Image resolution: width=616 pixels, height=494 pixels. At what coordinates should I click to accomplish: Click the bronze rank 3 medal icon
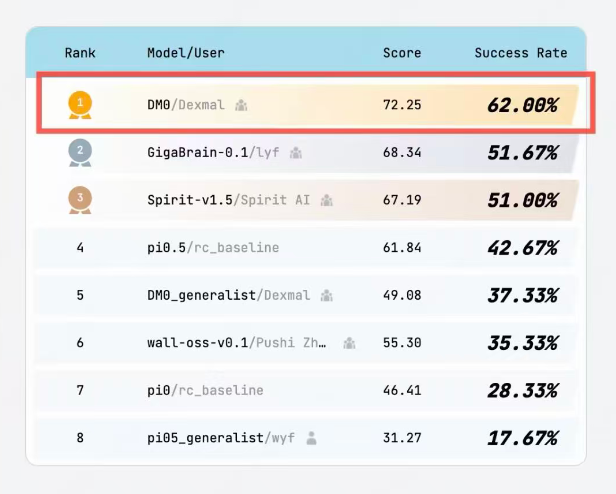tap(80, 200)
